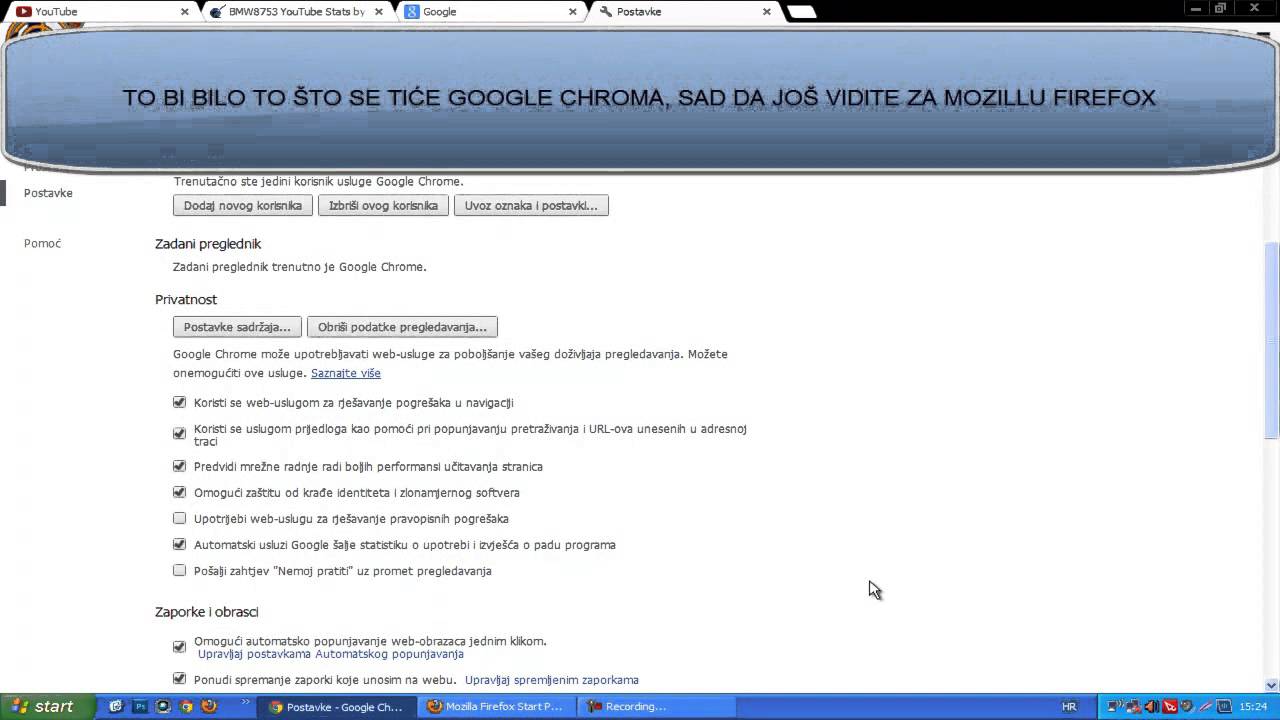
Task: Switch to the YouTube tab
Action: 100,12
